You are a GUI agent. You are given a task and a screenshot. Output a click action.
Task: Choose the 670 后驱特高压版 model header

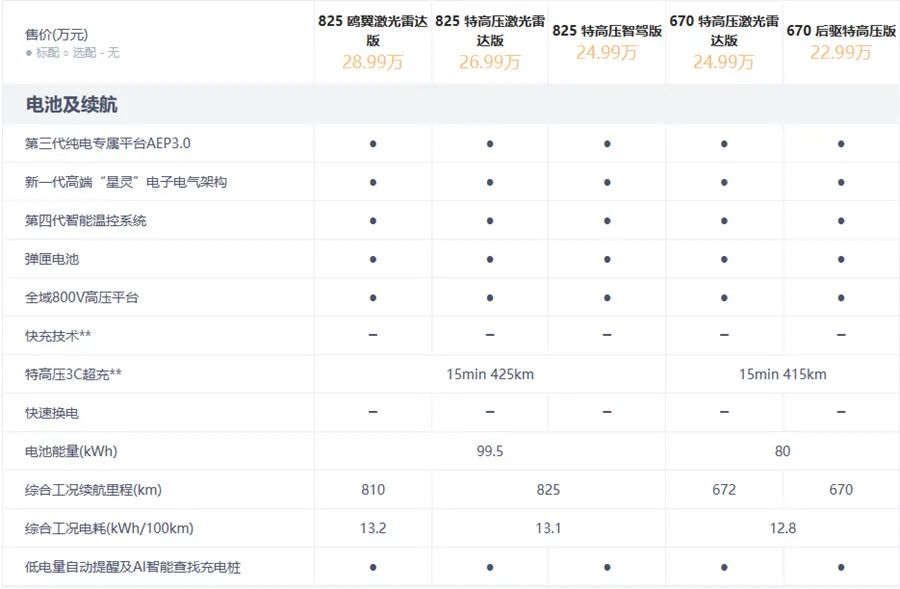coord(841,31)
